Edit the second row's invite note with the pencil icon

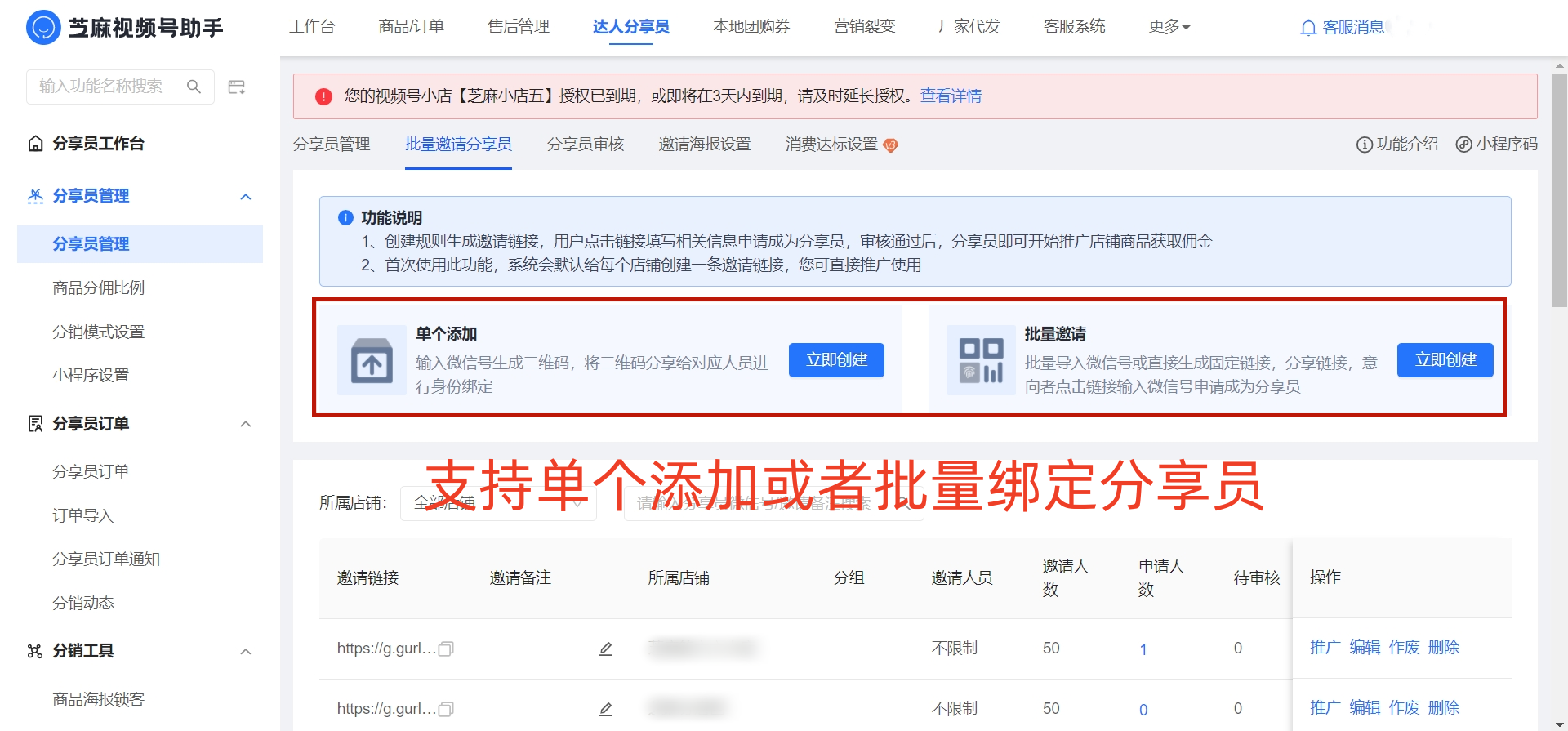605,710
